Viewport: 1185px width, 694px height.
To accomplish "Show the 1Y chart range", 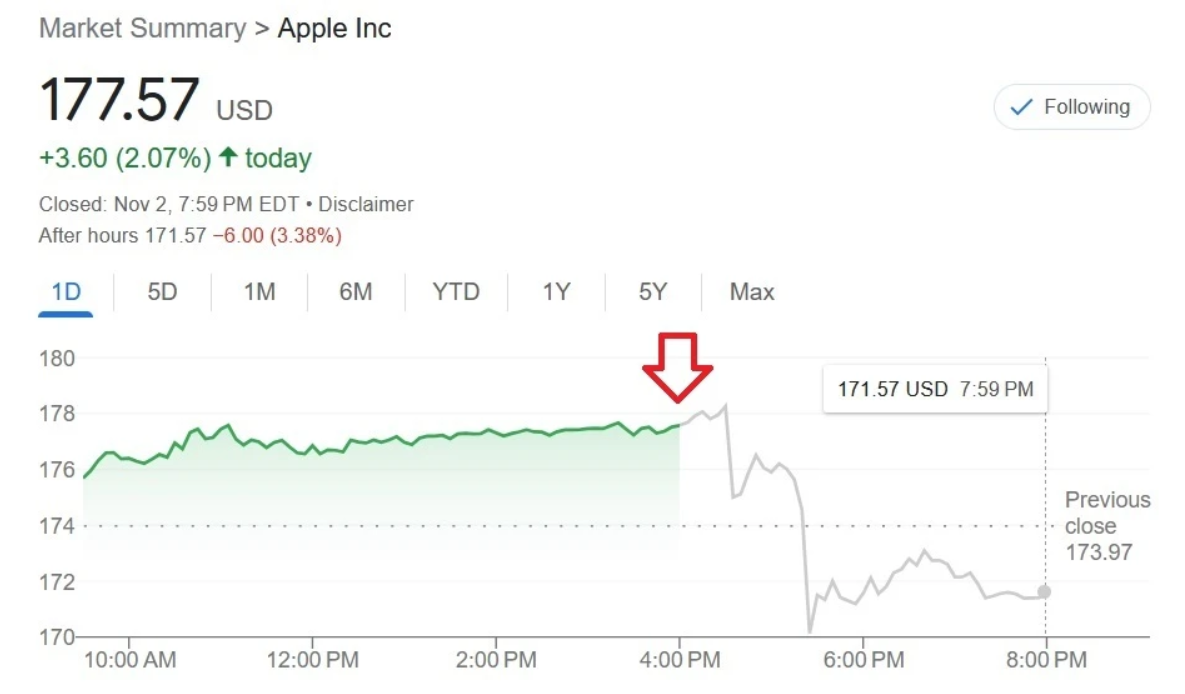I will [556, 292].
